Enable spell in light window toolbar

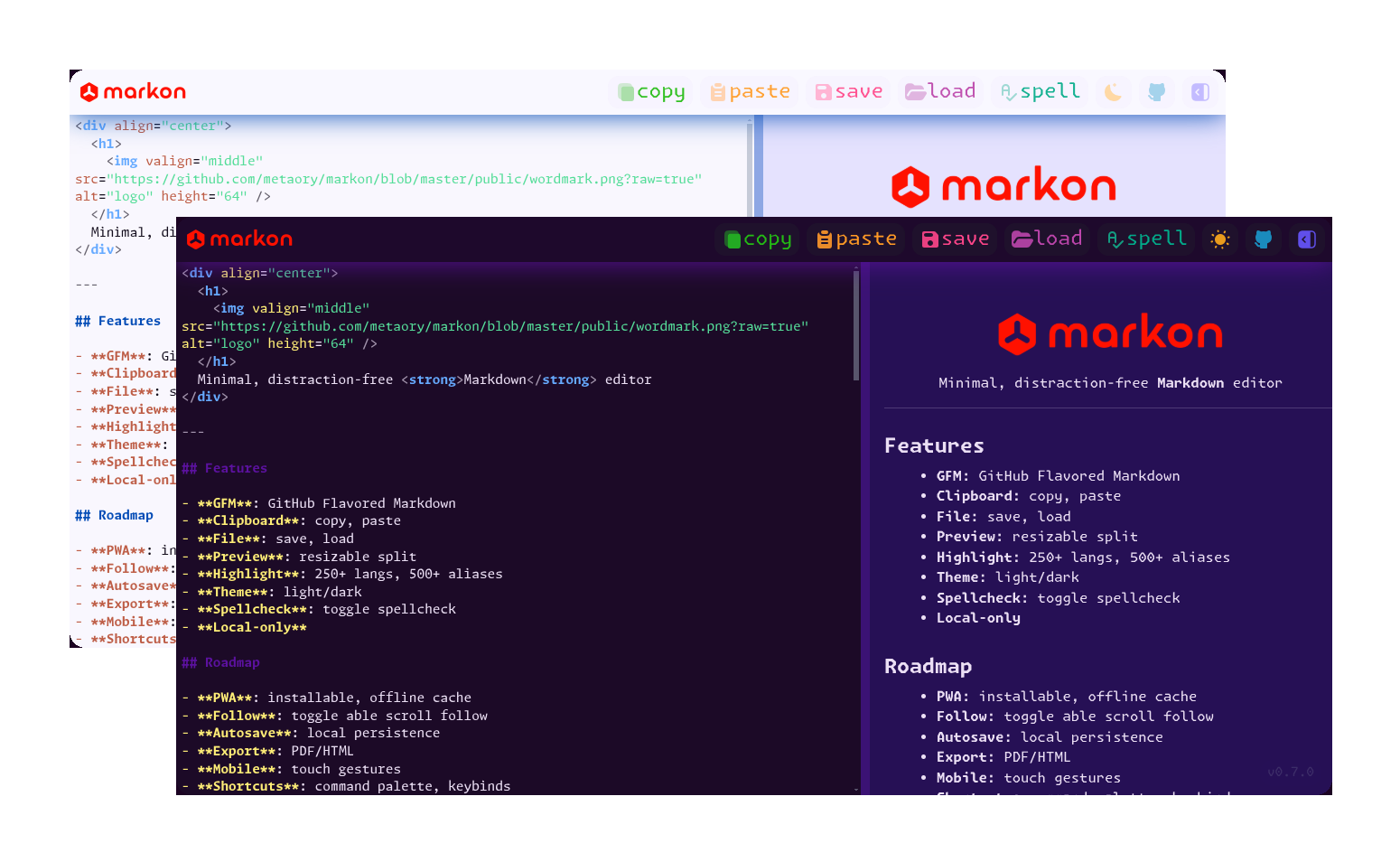(1040, 92)
